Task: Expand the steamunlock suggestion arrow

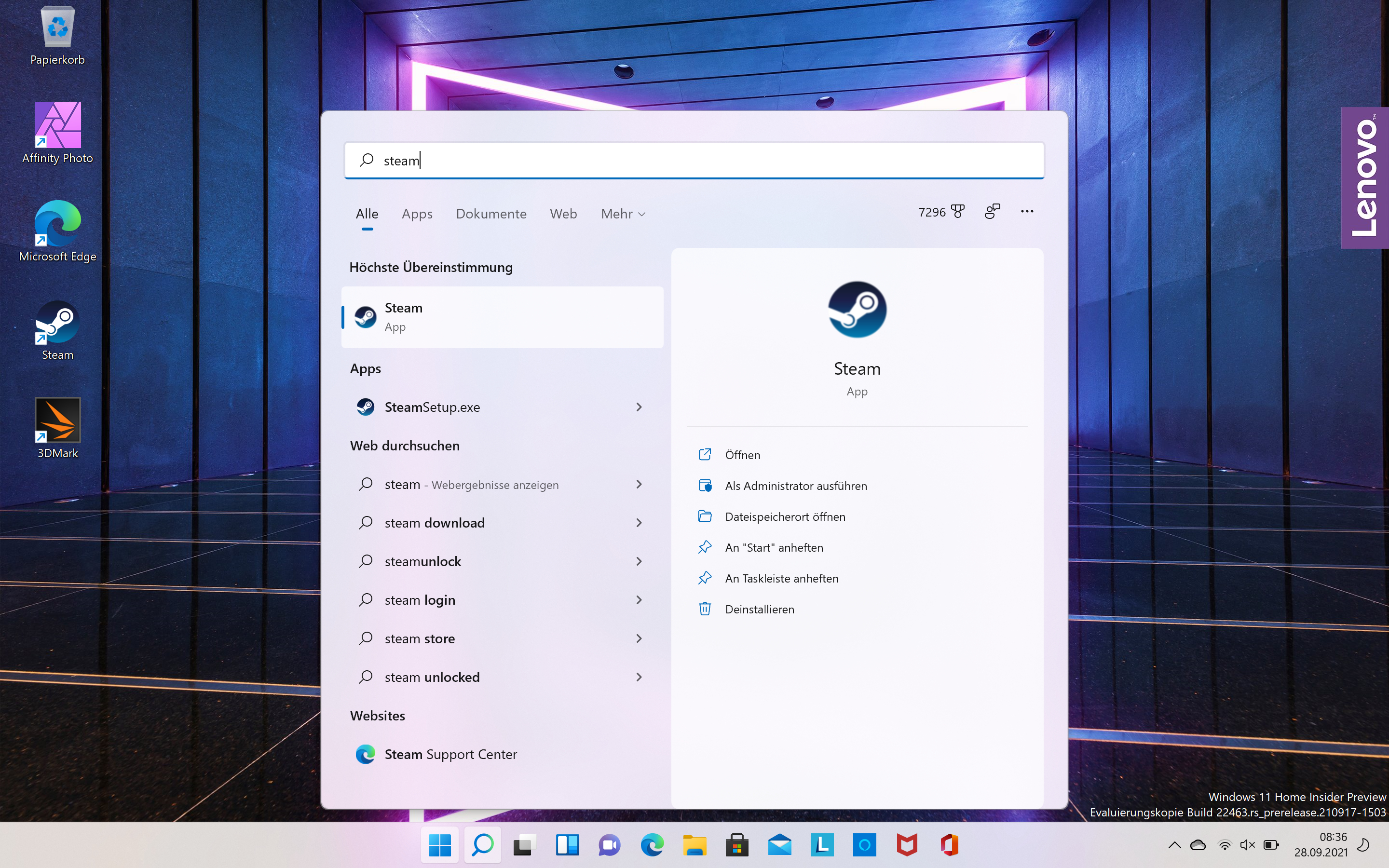Action: pyautogui.click(x=639, y=561)
